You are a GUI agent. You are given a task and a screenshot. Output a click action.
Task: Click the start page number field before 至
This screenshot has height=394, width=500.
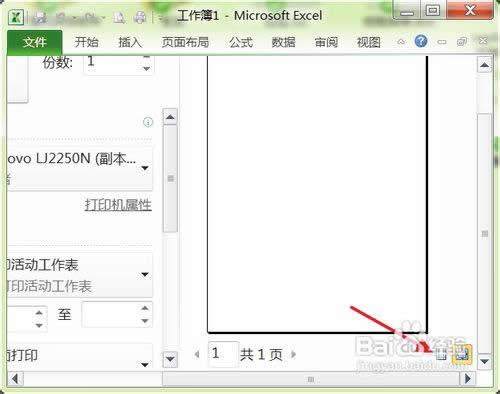coord(20,318)
